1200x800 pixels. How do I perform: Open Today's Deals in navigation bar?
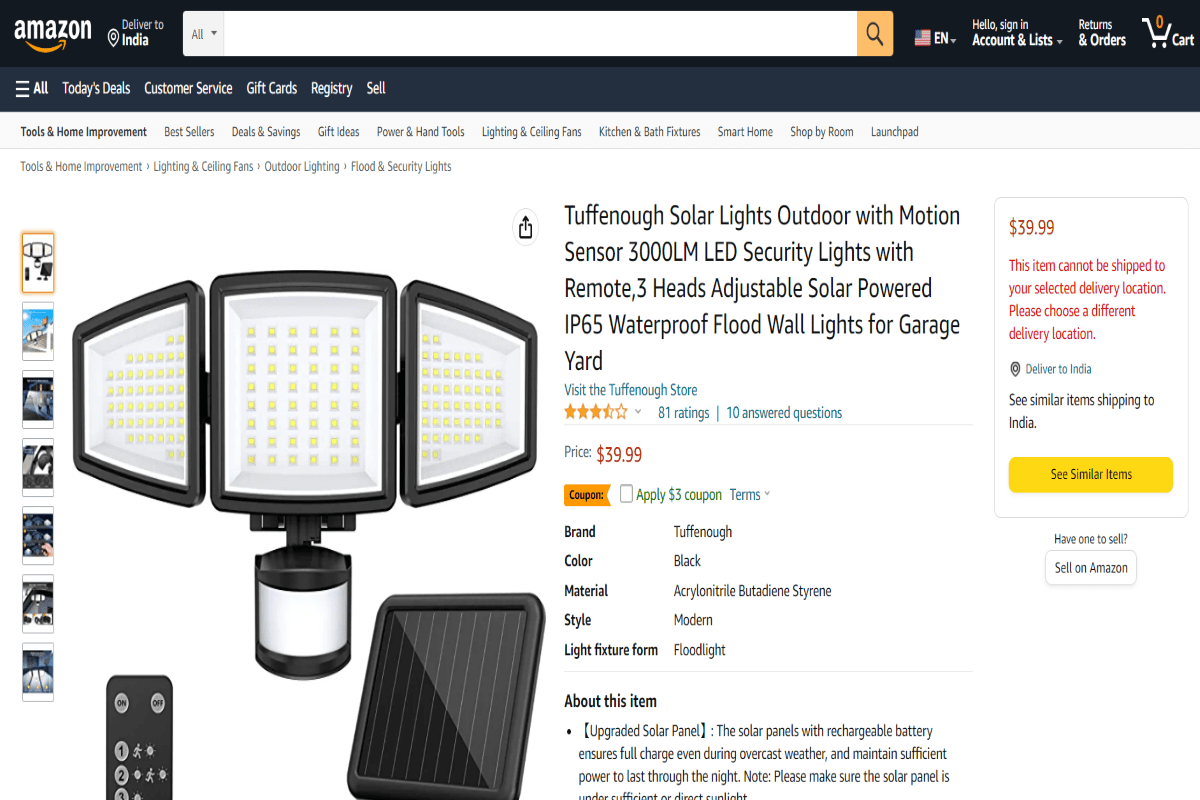[96, 88]
